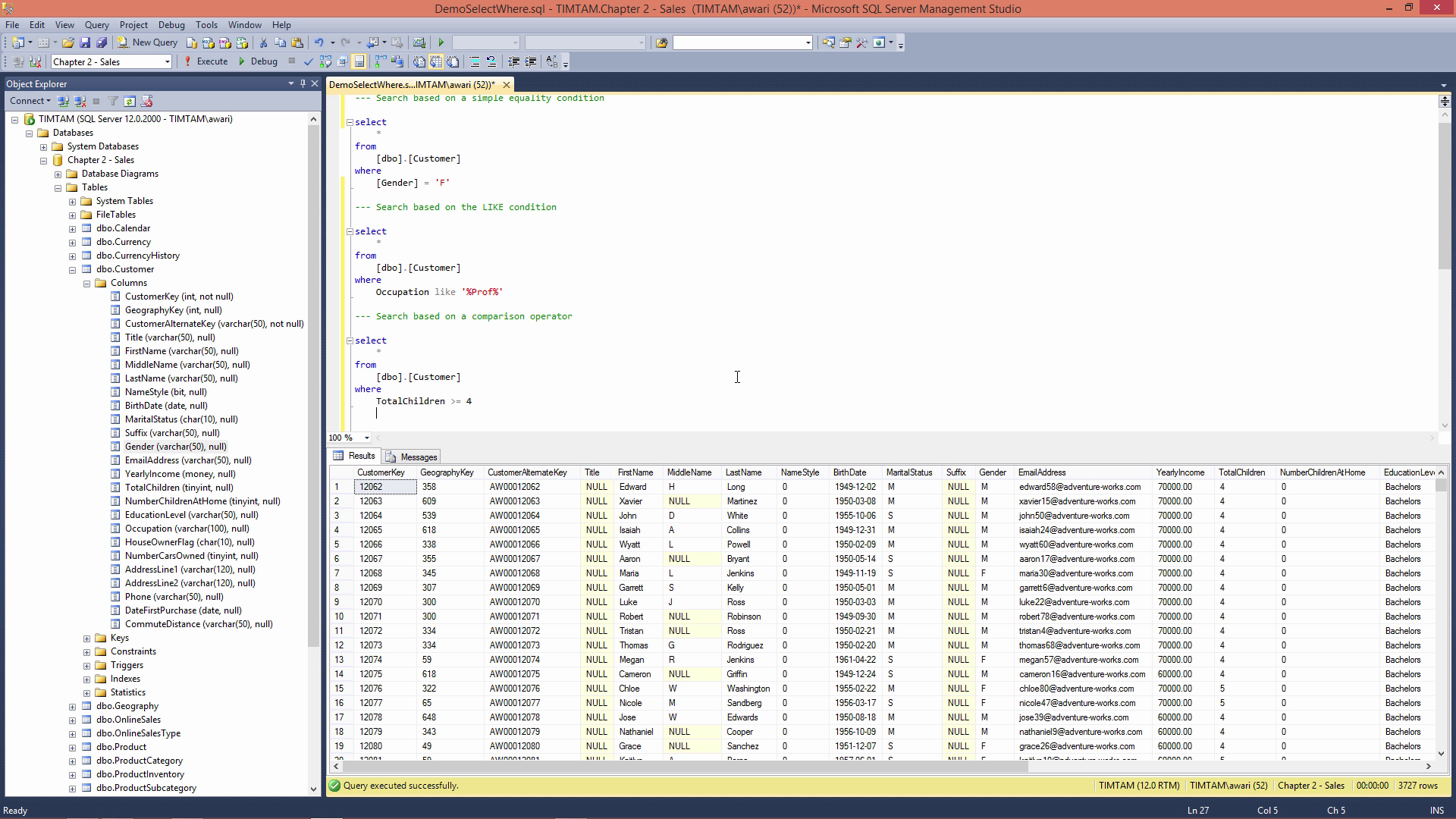Click the Debug button
The width and height of the screenshot is (1456, 819).
click(x=258, y=61)
